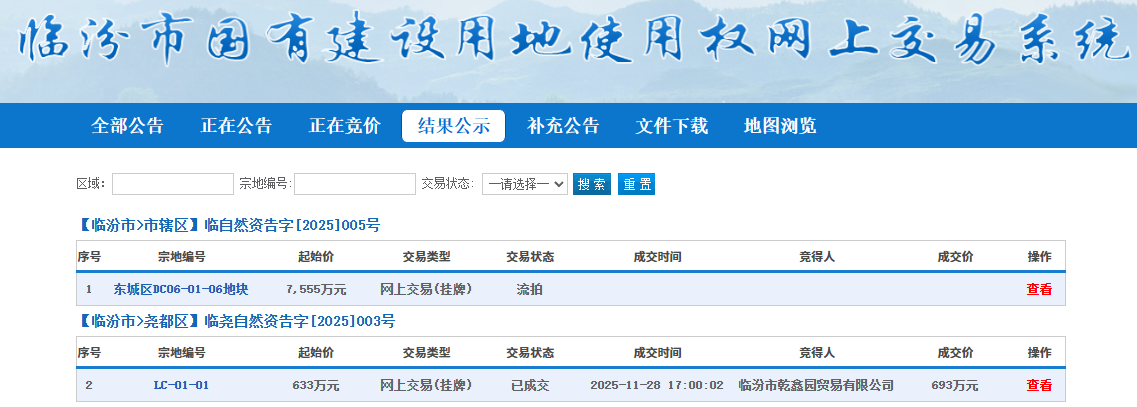This screenshot has height=407, width=1137.
Task: Switch to the 正在公告 tab
Action: 236,126
